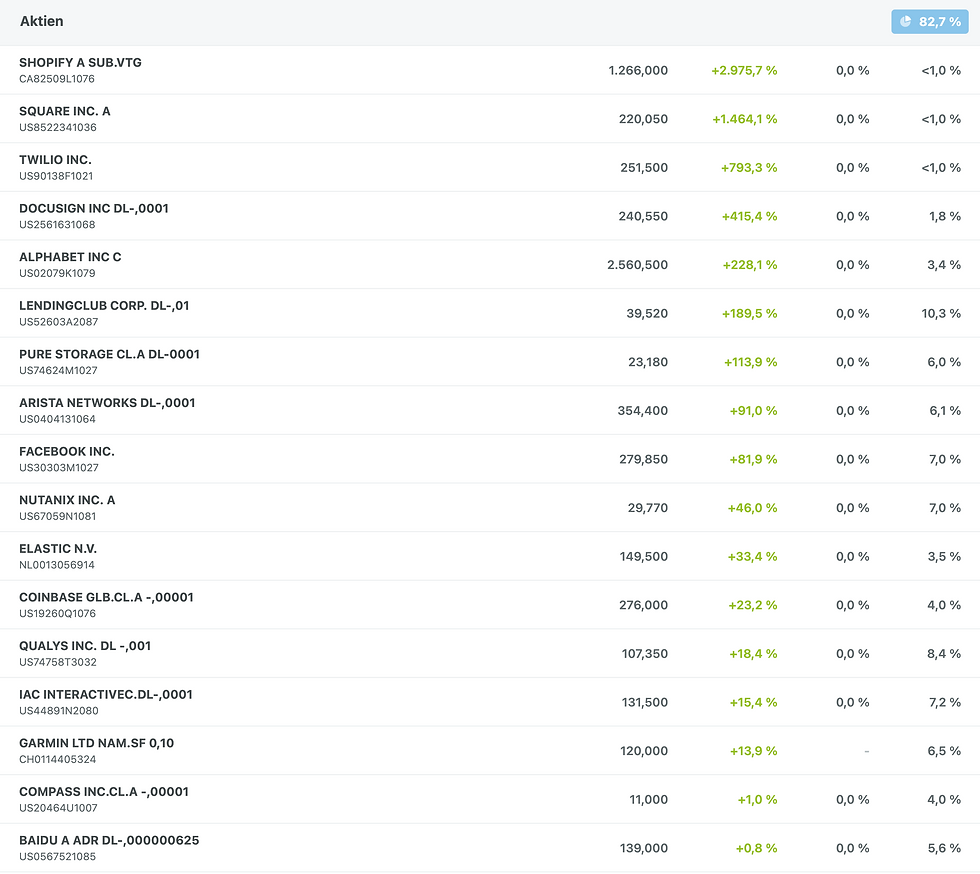Click LendingClub gain +189,5 %
Viewport: 980px width, 874px height.
[749, 313]
